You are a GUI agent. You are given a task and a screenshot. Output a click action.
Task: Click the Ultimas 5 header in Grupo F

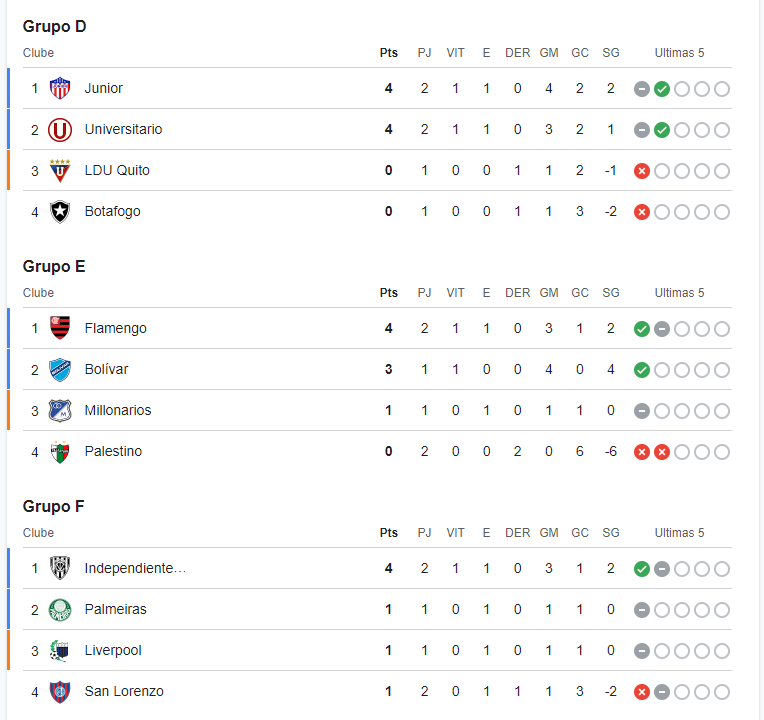[679, 532]
